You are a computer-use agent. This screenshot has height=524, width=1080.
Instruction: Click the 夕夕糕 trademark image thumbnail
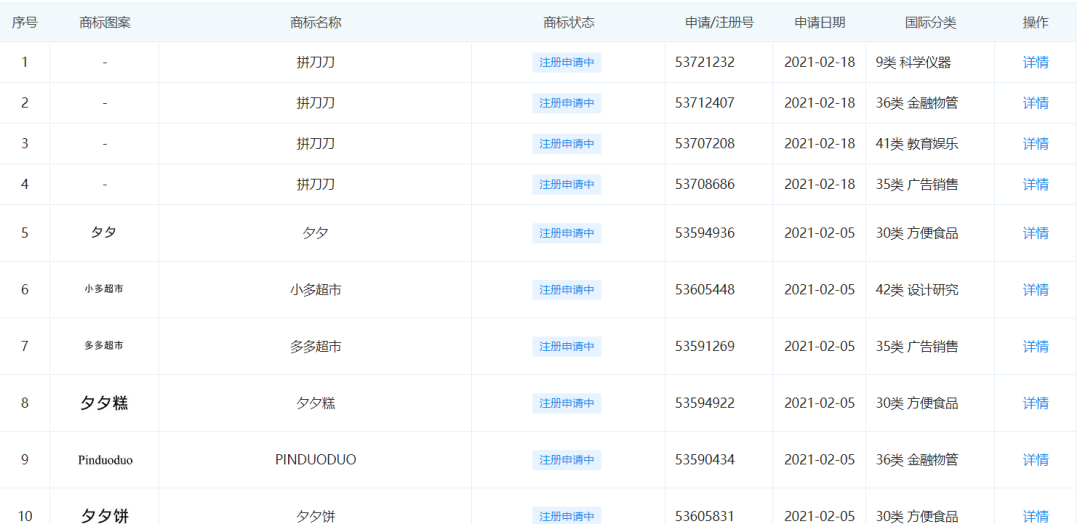(104, 403)
